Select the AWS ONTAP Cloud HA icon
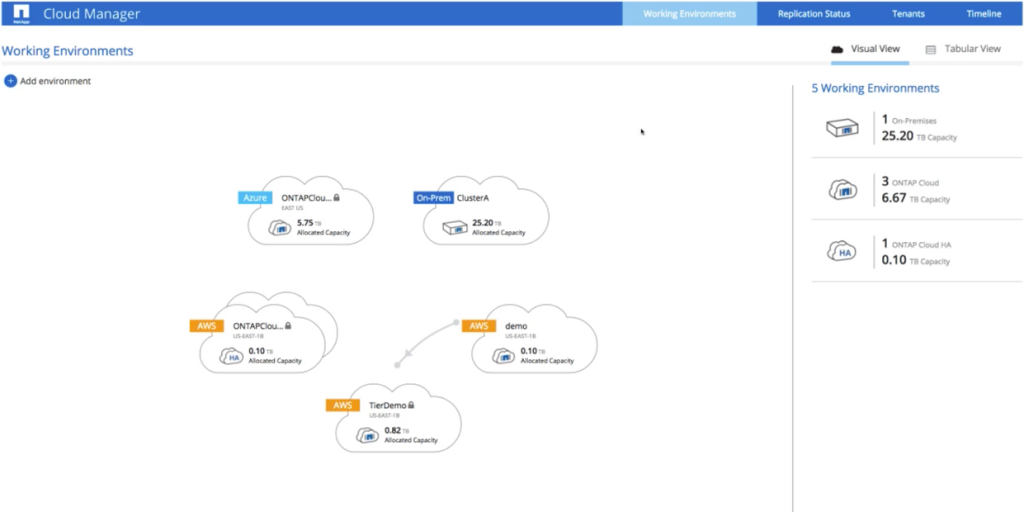 [x=232, y=356]
